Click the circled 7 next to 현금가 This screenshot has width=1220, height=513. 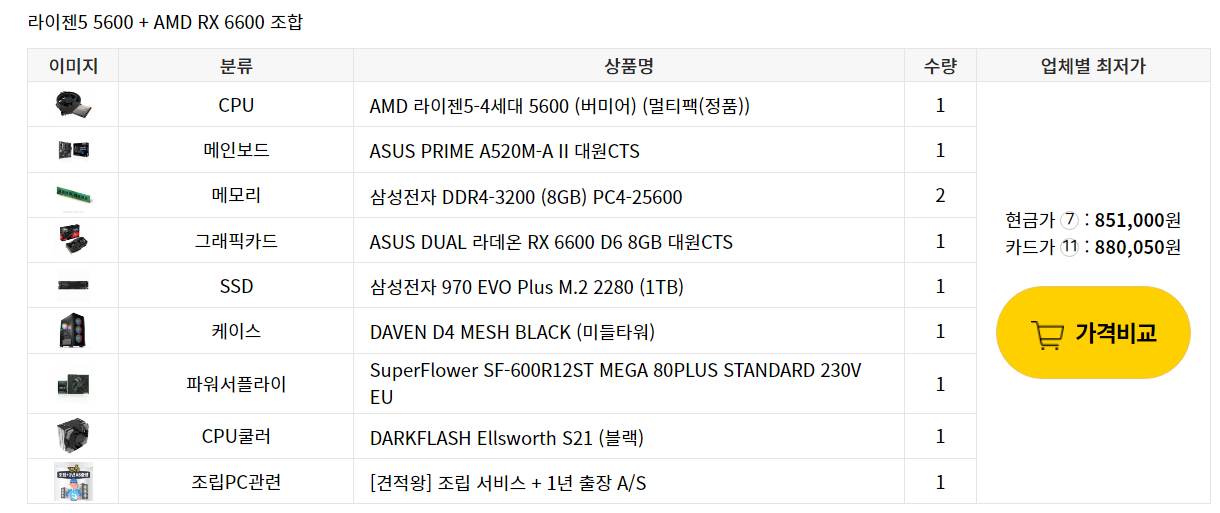tap(1069, 220)
